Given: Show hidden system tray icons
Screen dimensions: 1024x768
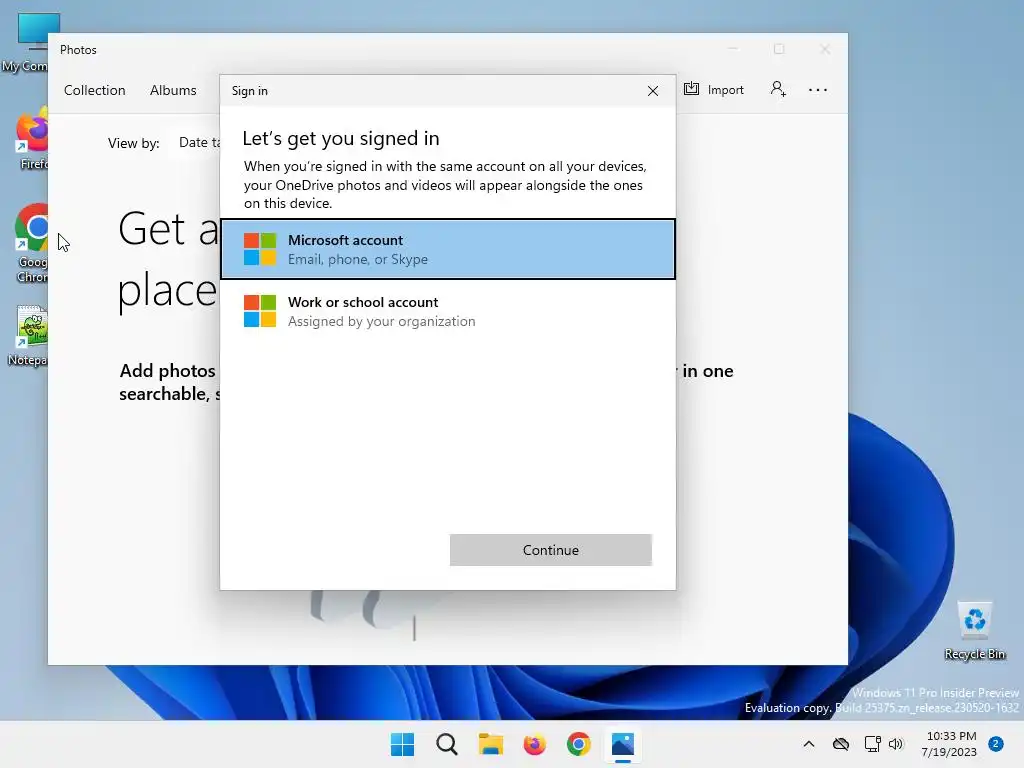Looking at the screenshot, I should click(x=808, y=744).
